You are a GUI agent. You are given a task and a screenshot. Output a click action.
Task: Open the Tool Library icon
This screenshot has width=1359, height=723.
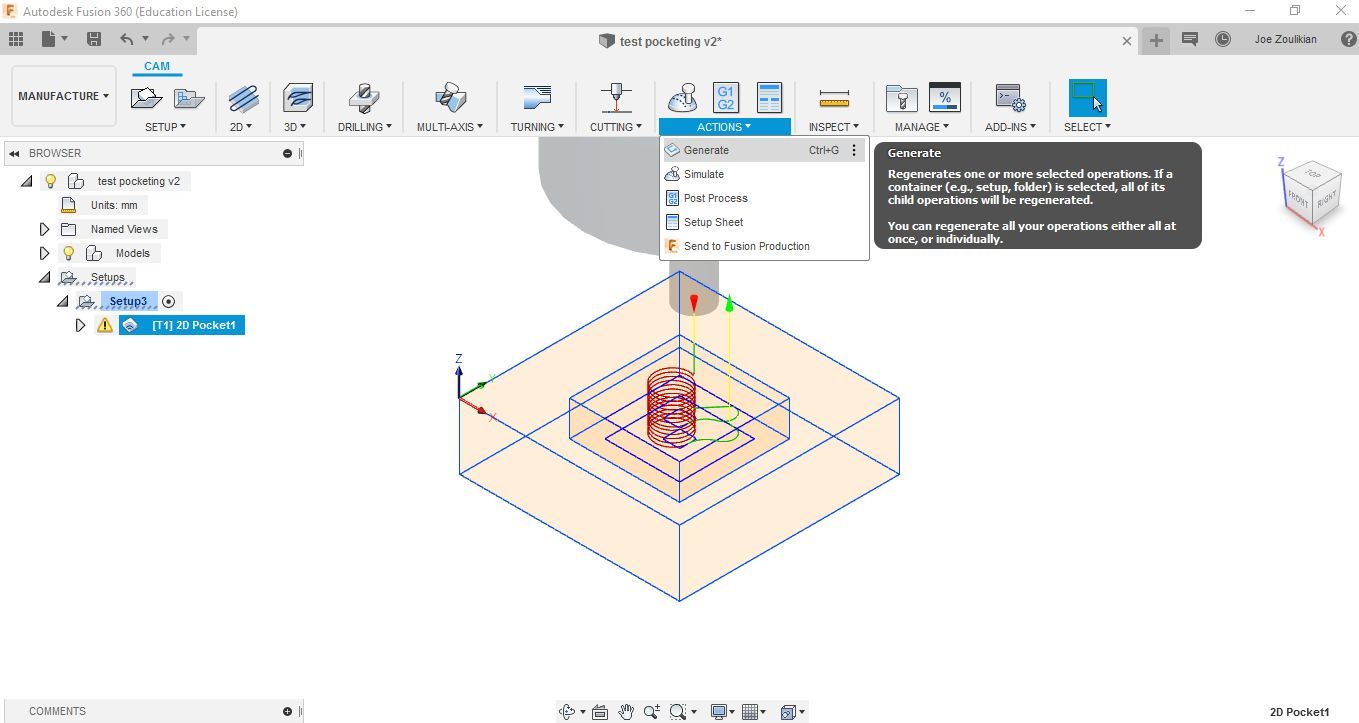tap(901, 98)
